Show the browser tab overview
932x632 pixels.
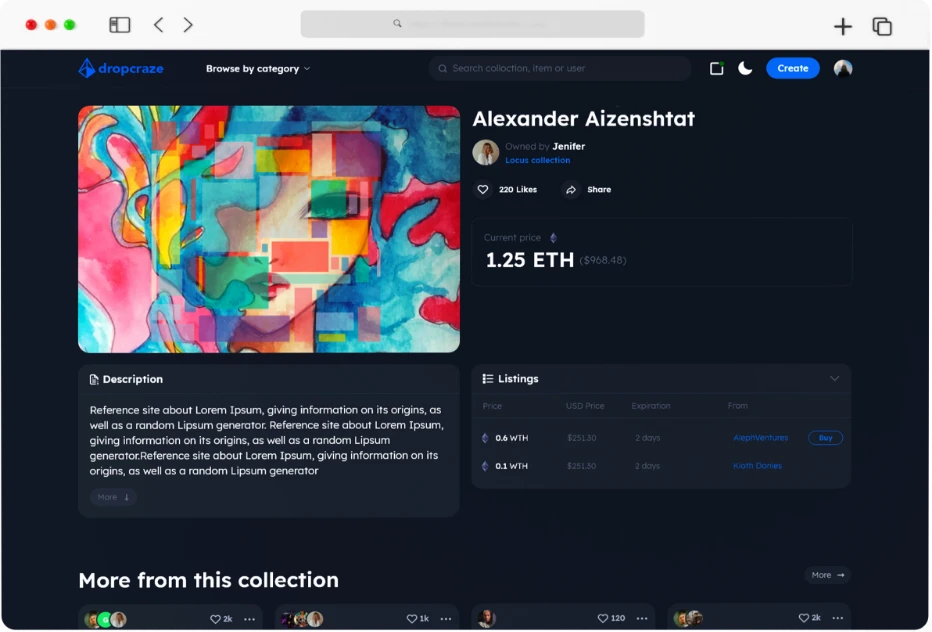point(882,27)
